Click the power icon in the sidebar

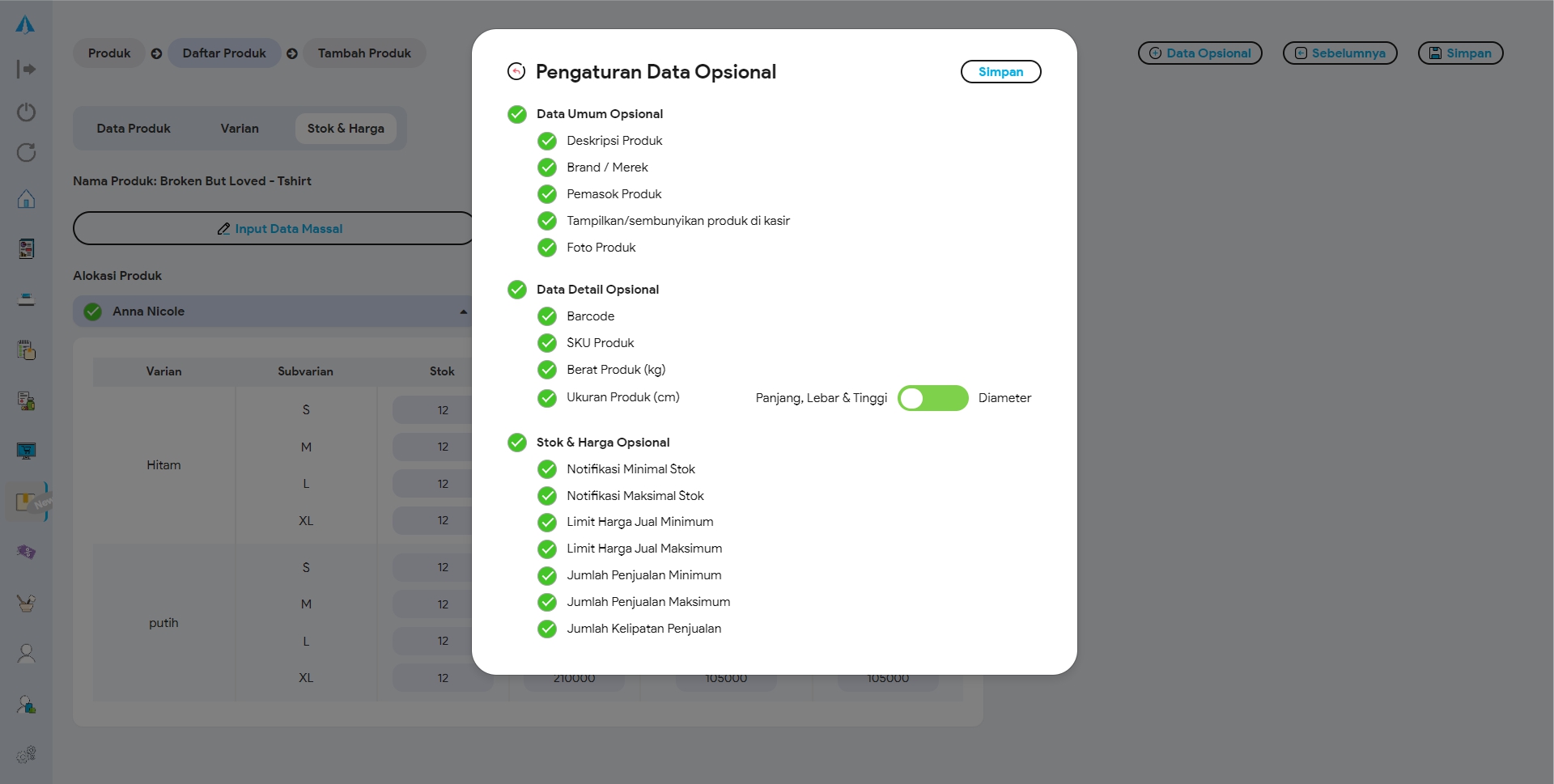pyautogui.click(x=26, y=112)
